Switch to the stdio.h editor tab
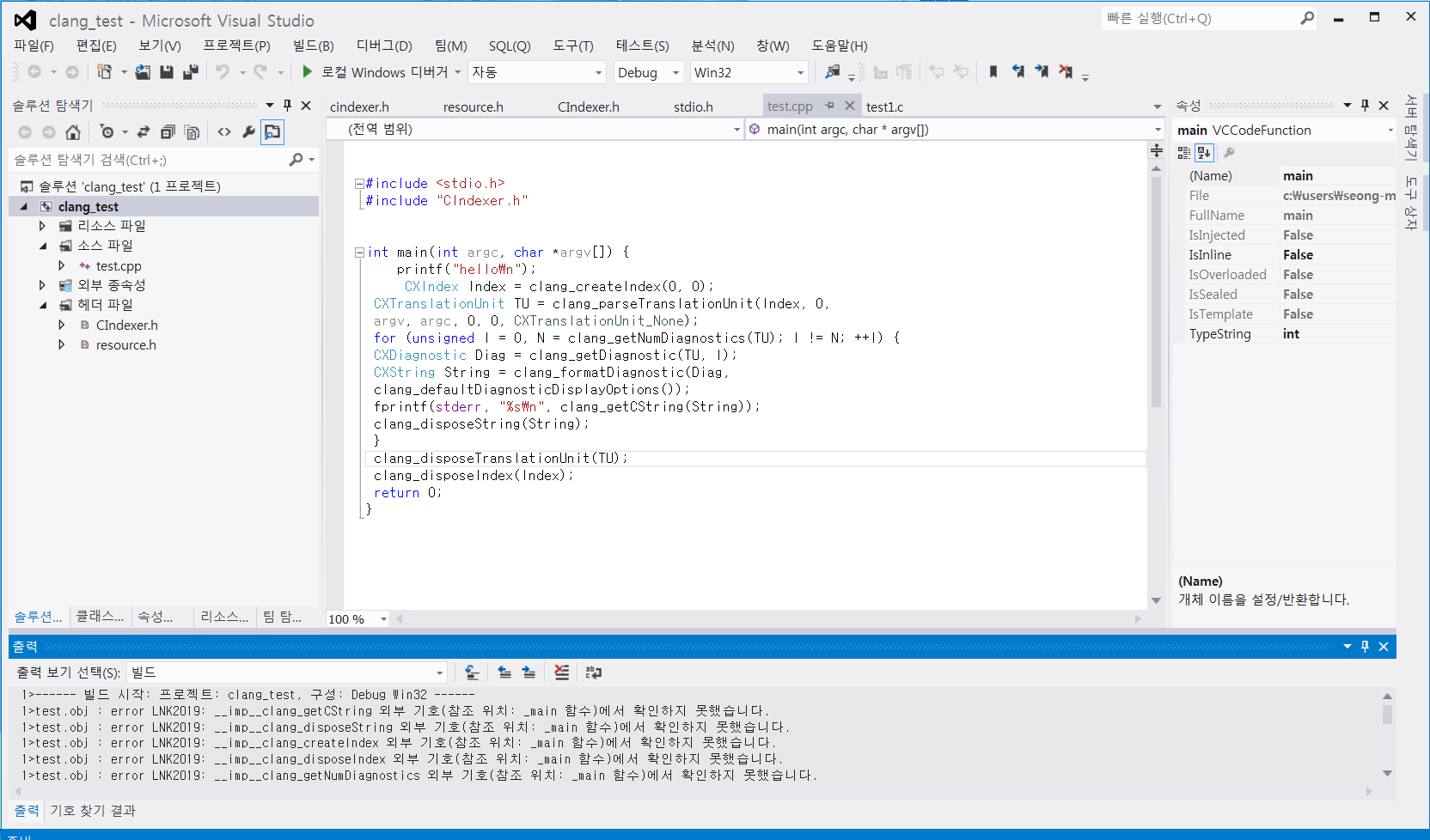This screenshot has height=840, width=1430. pyautogui.click(x=693, y=107)
